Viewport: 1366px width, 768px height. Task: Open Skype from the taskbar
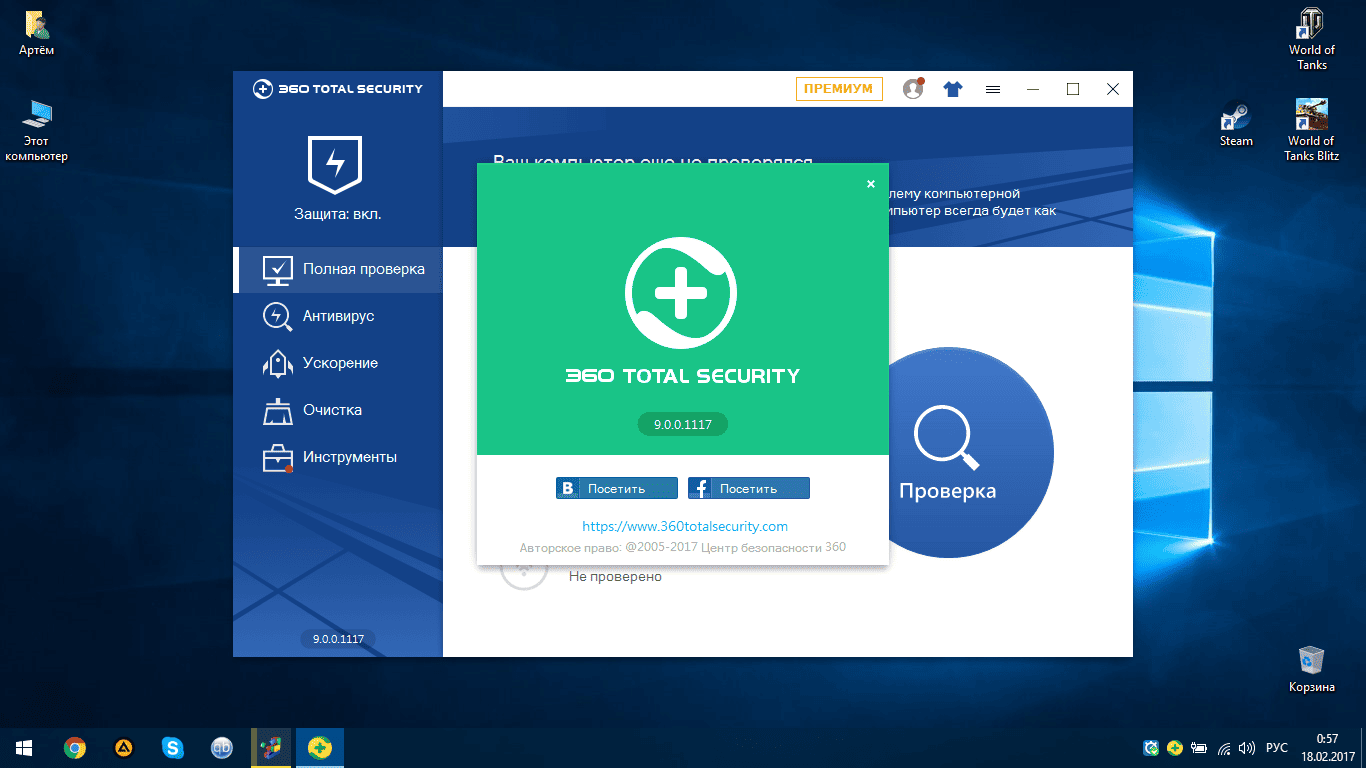click(x=173, y=747)
